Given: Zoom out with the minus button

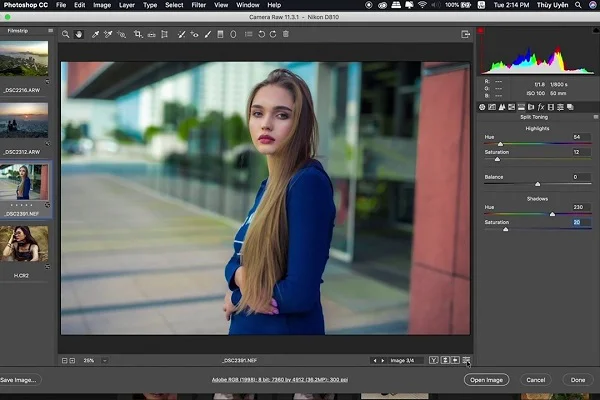Looking at the screenshot, I should click(65, 361).
